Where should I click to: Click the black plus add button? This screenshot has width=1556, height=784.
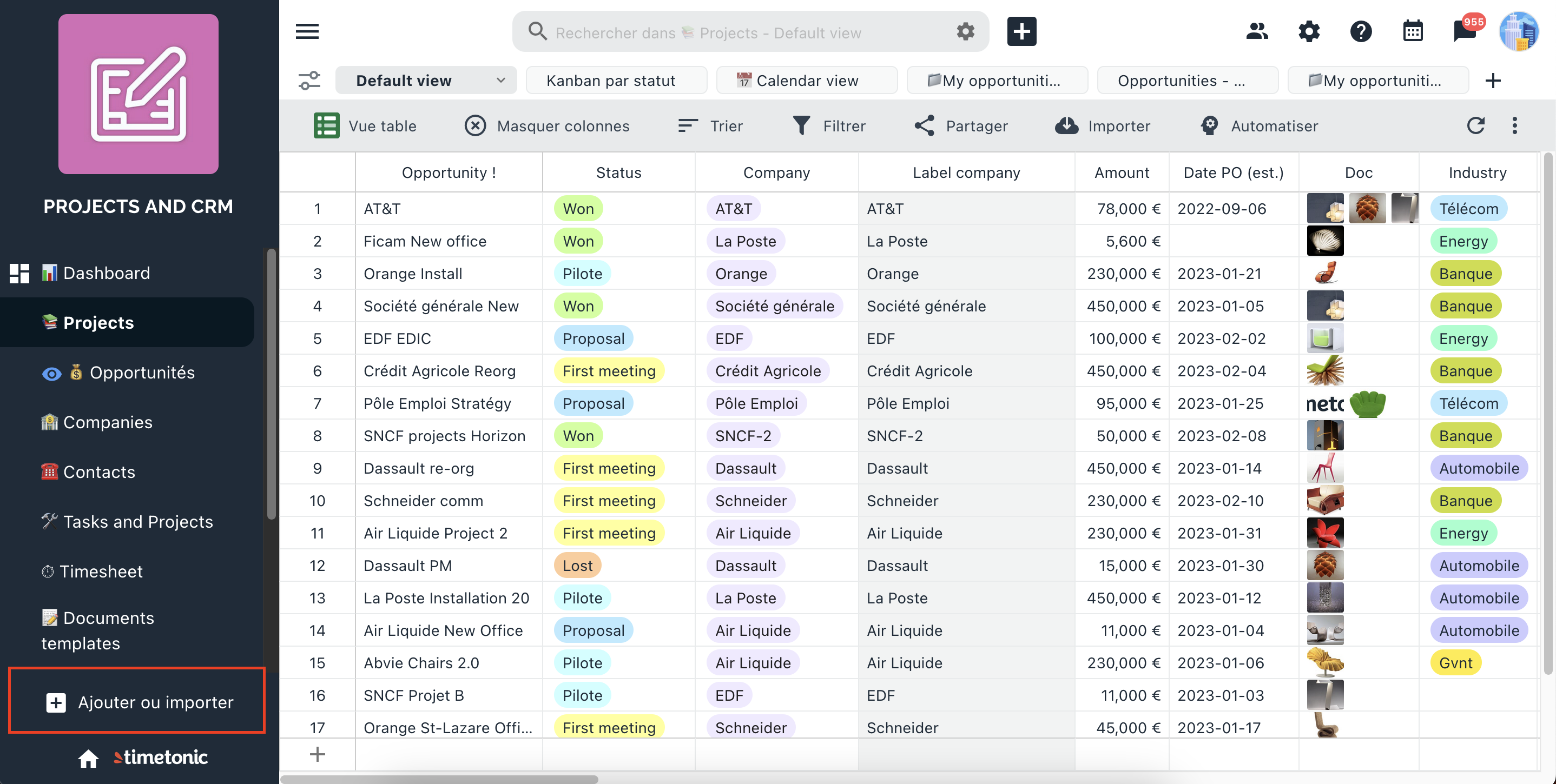(1021, 31)
